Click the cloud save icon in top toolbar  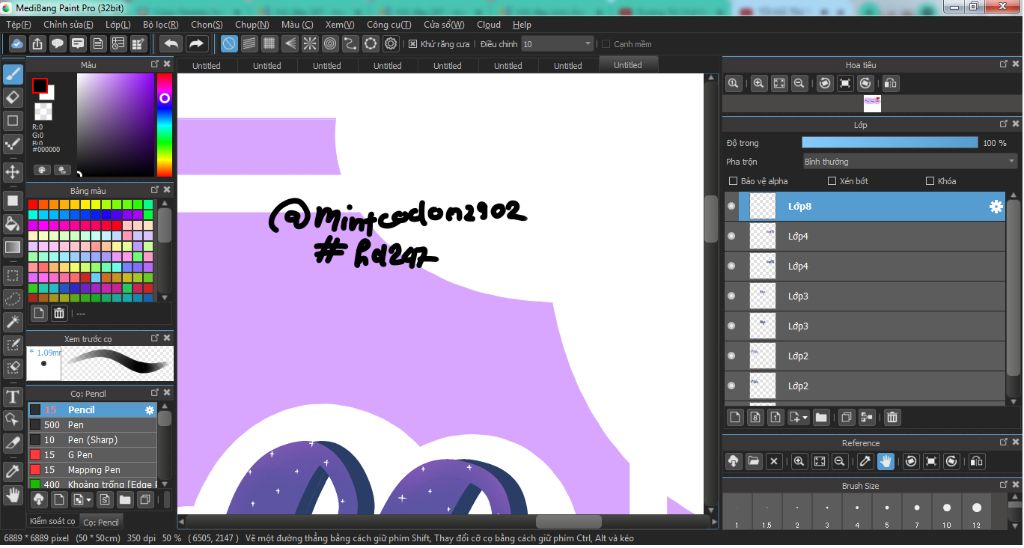pos(17,44)
